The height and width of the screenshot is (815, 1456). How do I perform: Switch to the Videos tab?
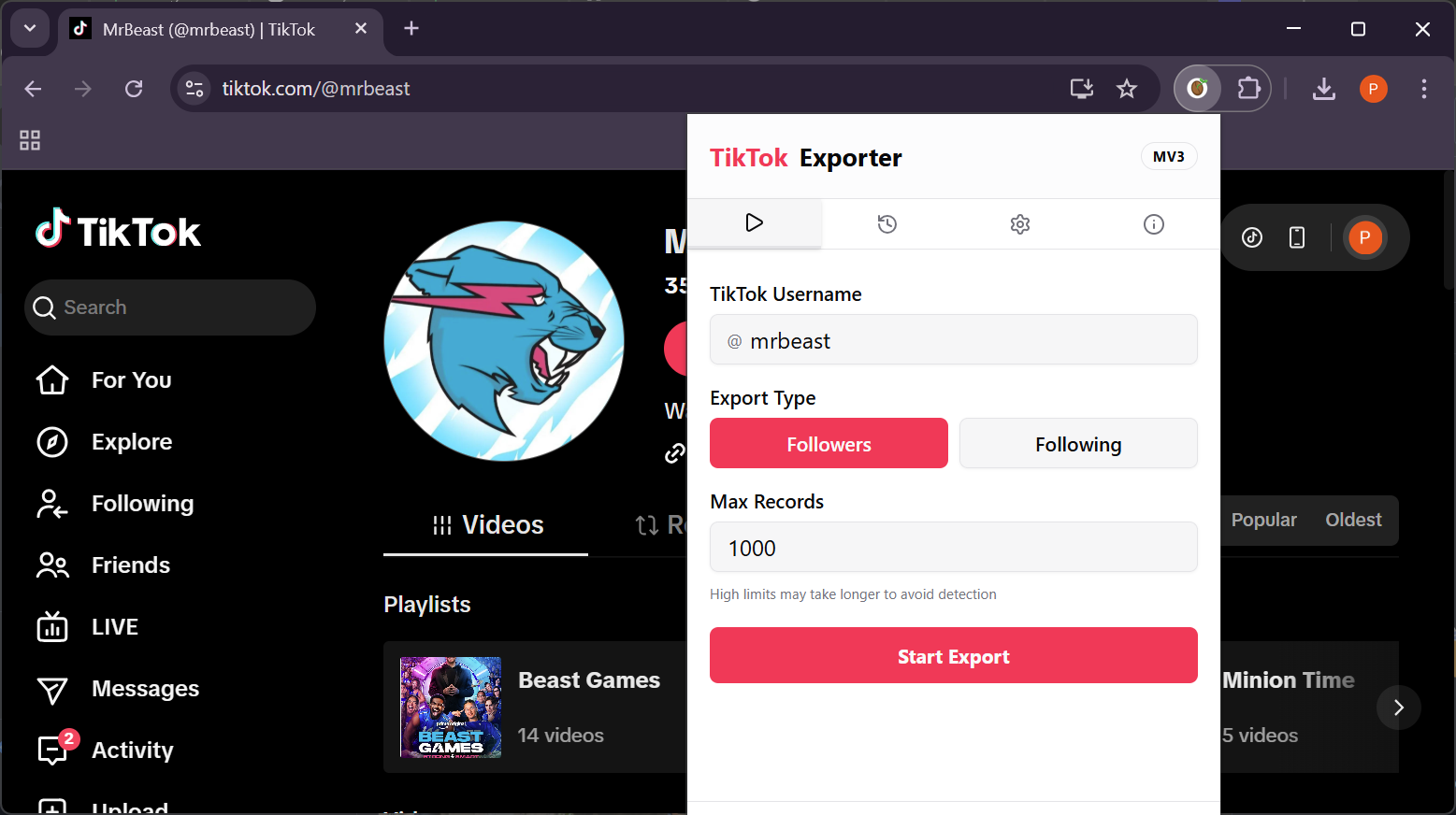[486, 525]
